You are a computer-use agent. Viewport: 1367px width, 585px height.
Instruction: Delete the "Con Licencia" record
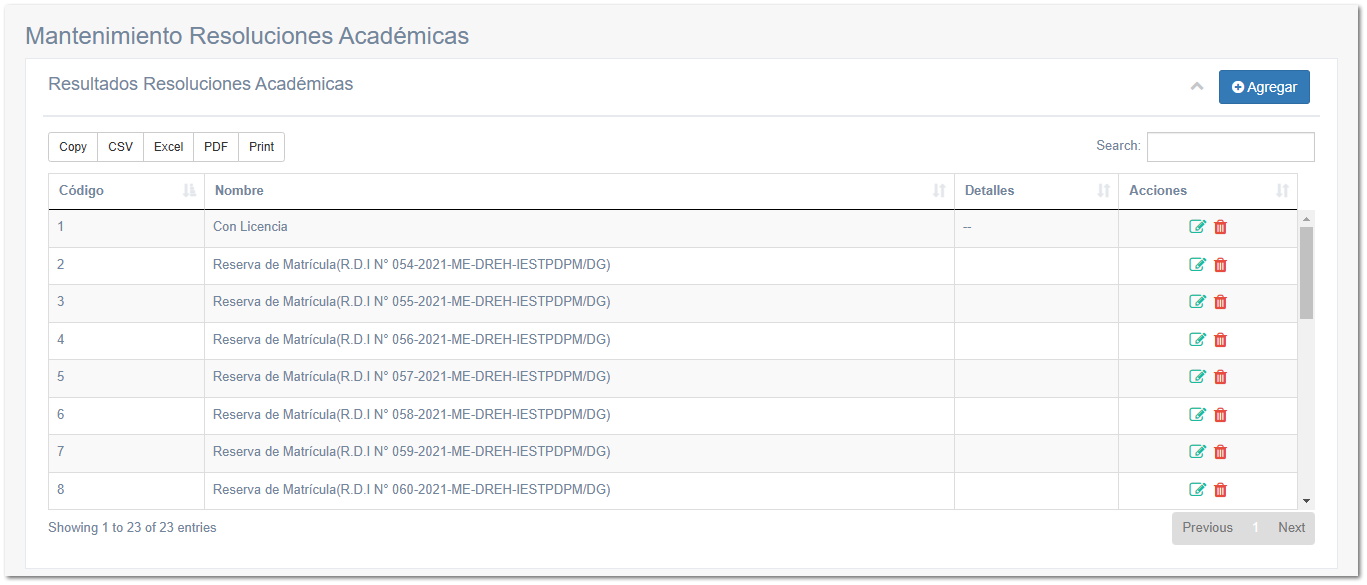pos(1220,226)
